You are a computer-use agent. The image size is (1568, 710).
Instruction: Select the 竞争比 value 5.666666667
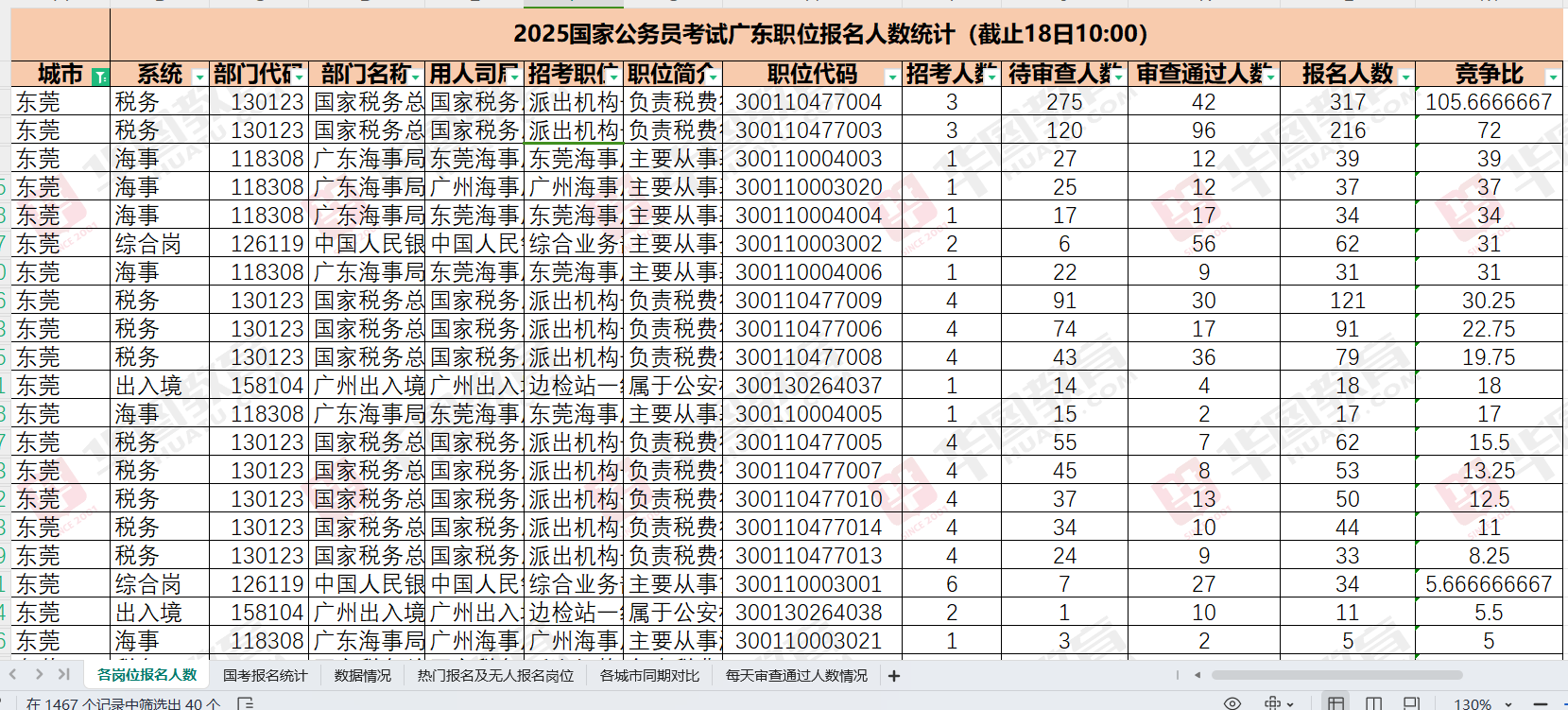point(1489,584)
